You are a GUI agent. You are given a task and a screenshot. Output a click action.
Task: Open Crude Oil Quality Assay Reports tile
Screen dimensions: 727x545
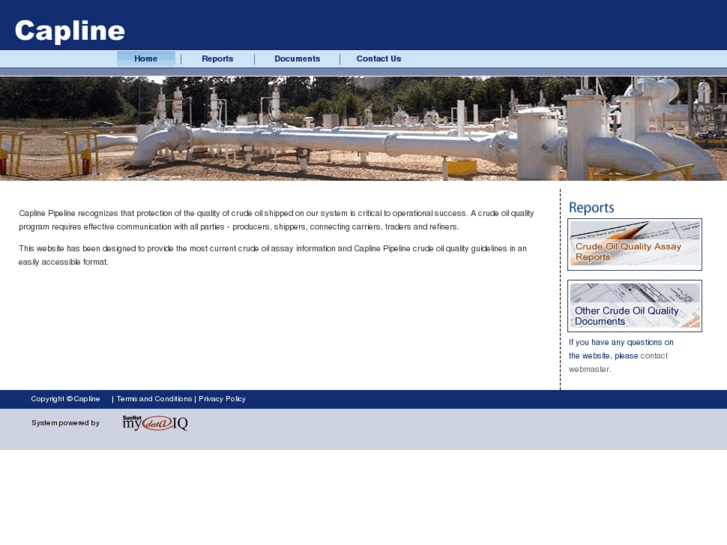pyautogui.click(x=635, y=244)
